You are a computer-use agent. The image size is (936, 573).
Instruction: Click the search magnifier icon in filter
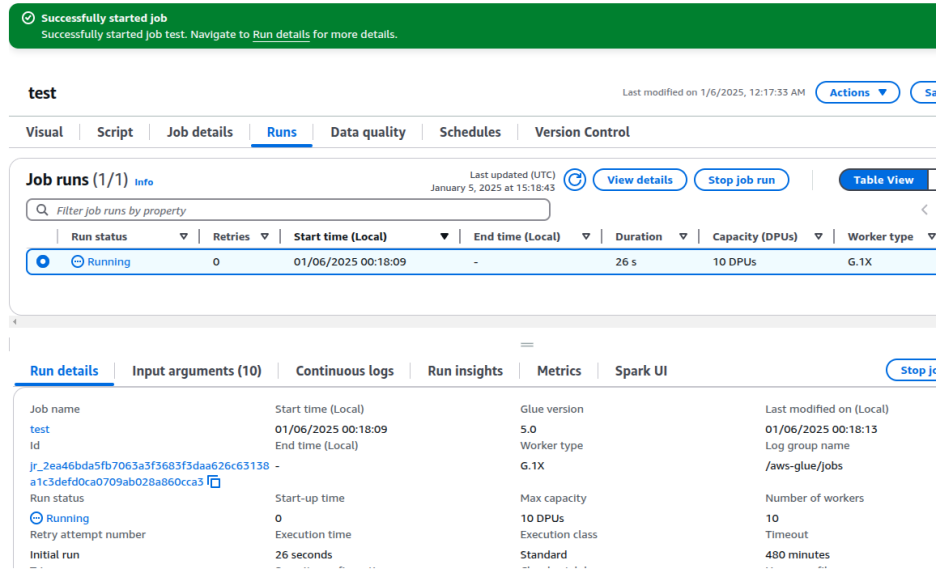[42, 211]
